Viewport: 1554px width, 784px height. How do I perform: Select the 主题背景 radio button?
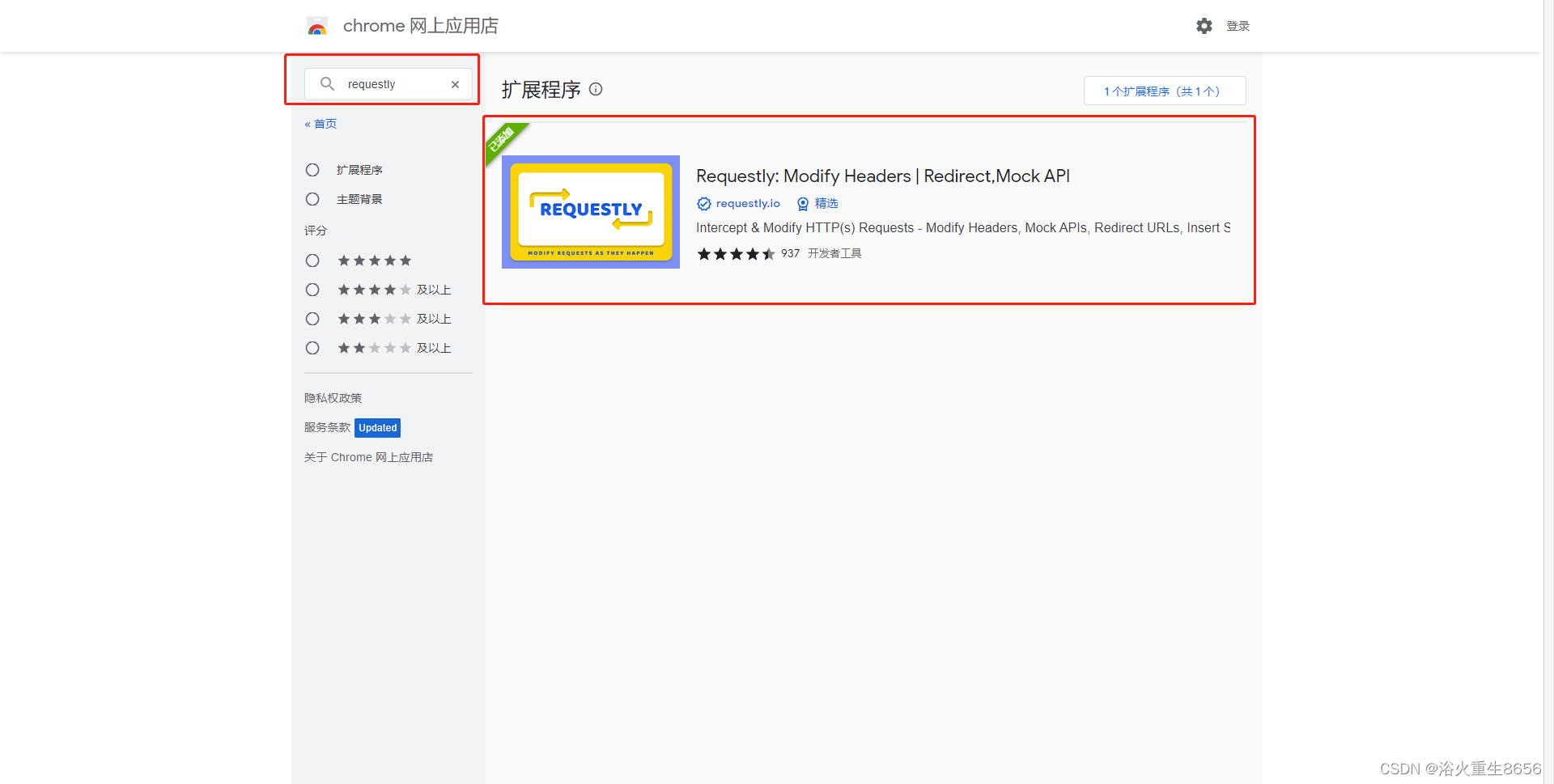[x=312, y=199]
